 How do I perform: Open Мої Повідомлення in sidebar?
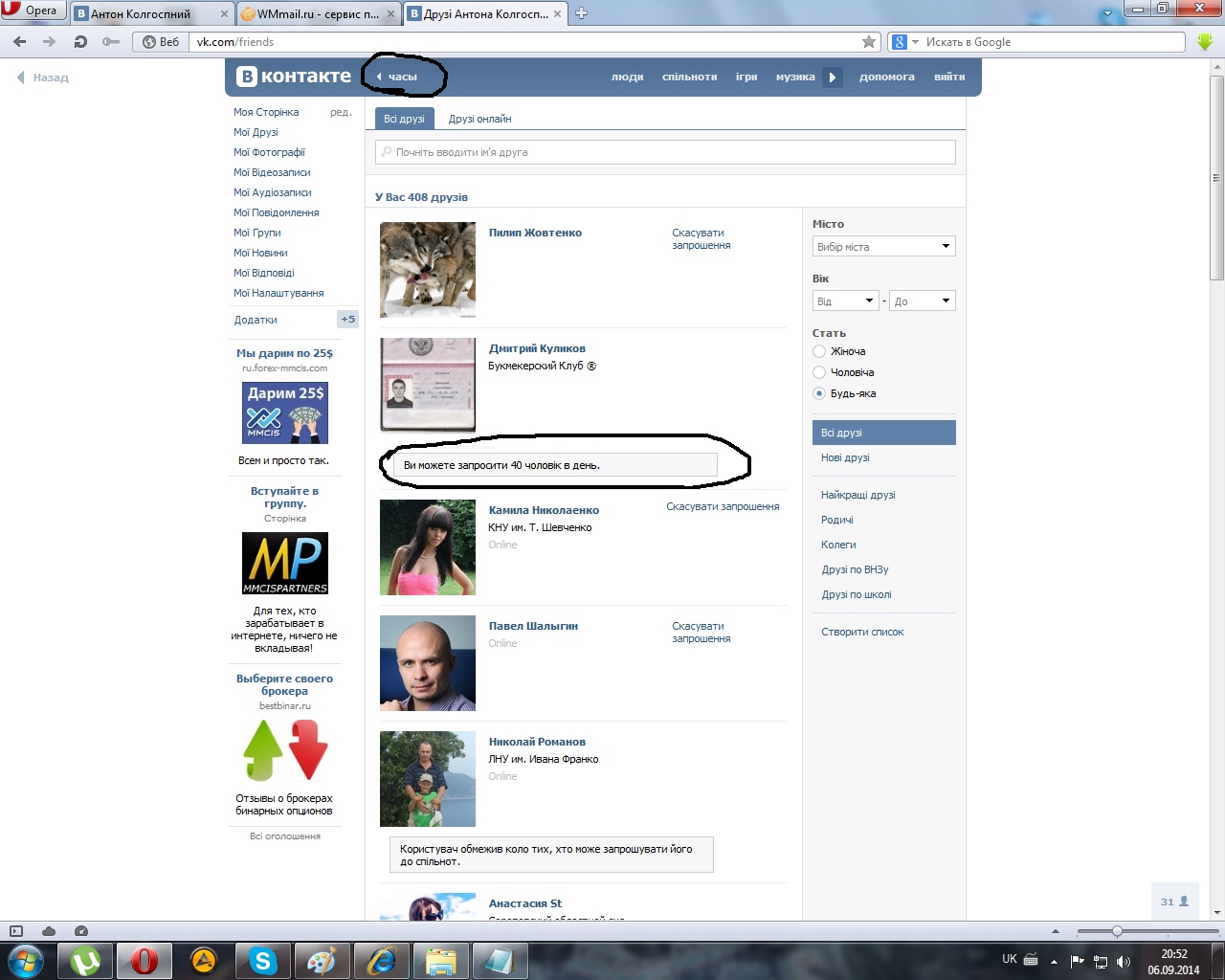tap(276, 212)
